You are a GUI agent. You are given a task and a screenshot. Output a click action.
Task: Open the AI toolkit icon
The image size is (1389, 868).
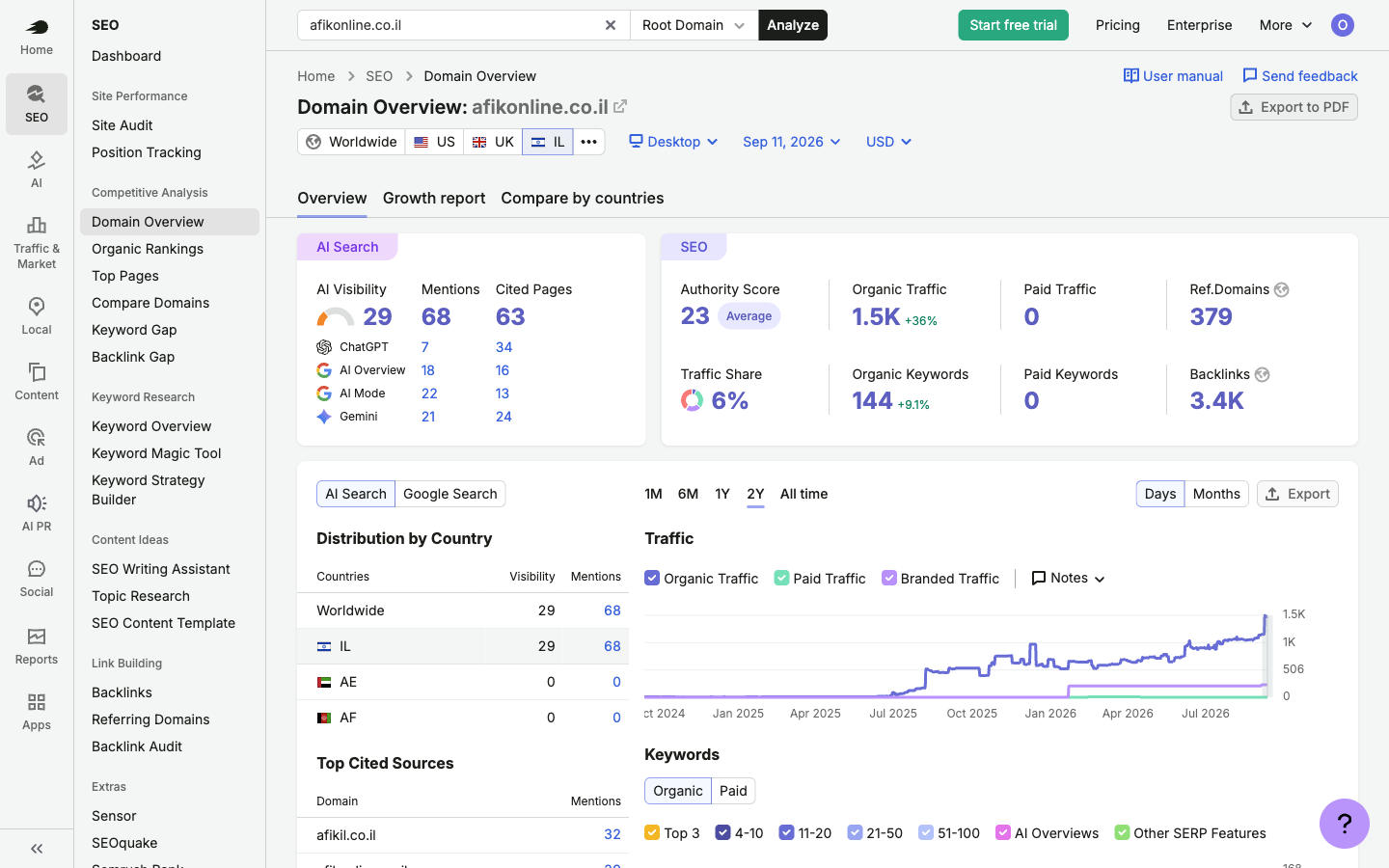pos(37,169)
